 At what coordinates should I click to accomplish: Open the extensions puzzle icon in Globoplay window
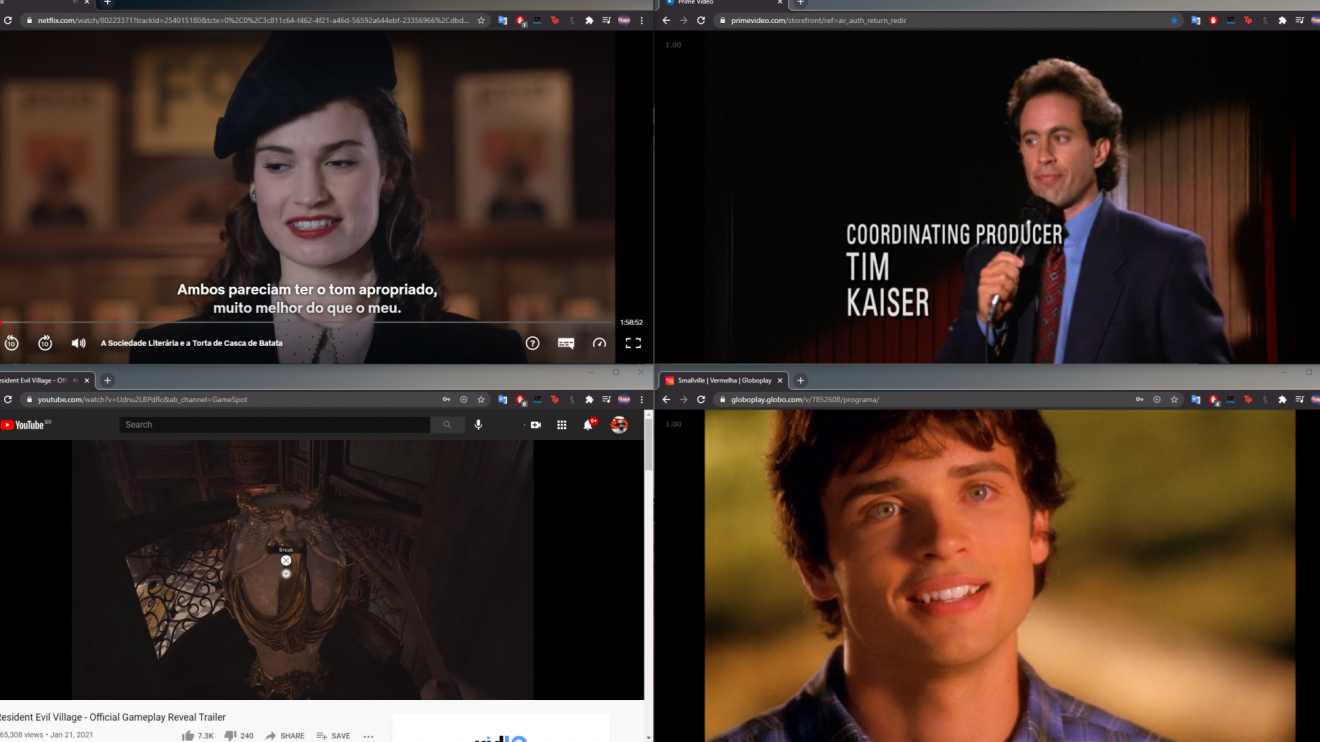1282,399
